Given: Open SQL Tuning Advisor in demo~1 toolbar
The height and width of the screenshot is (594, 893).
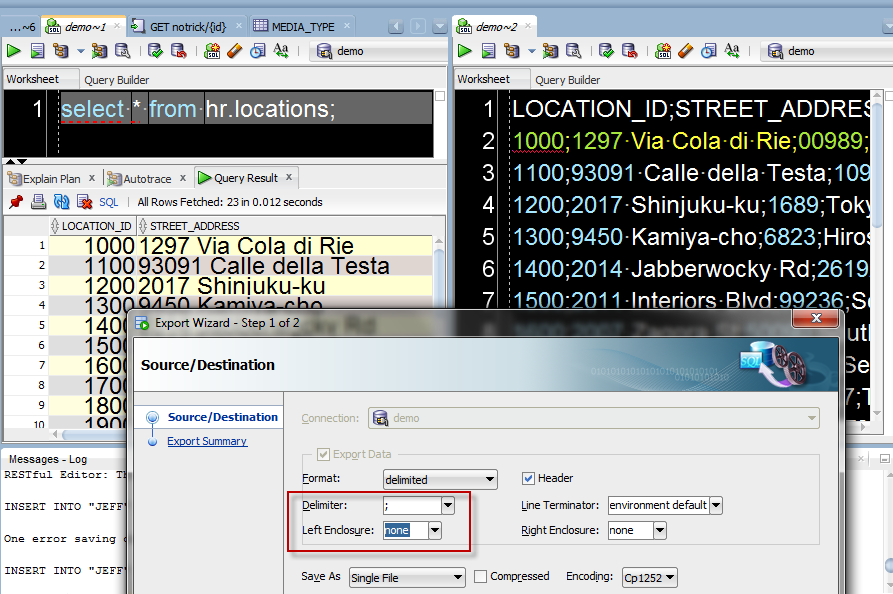Looking at the screenshot, I should click(122, 51).
